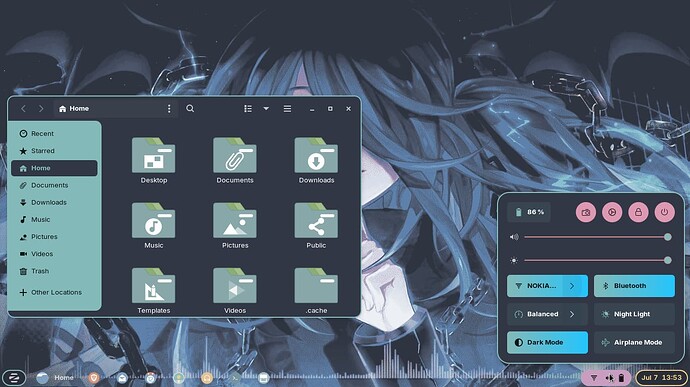Open the orange headphones app in taskbar
The height and width of the screenshot is (387, 690).
pos(207,377)
